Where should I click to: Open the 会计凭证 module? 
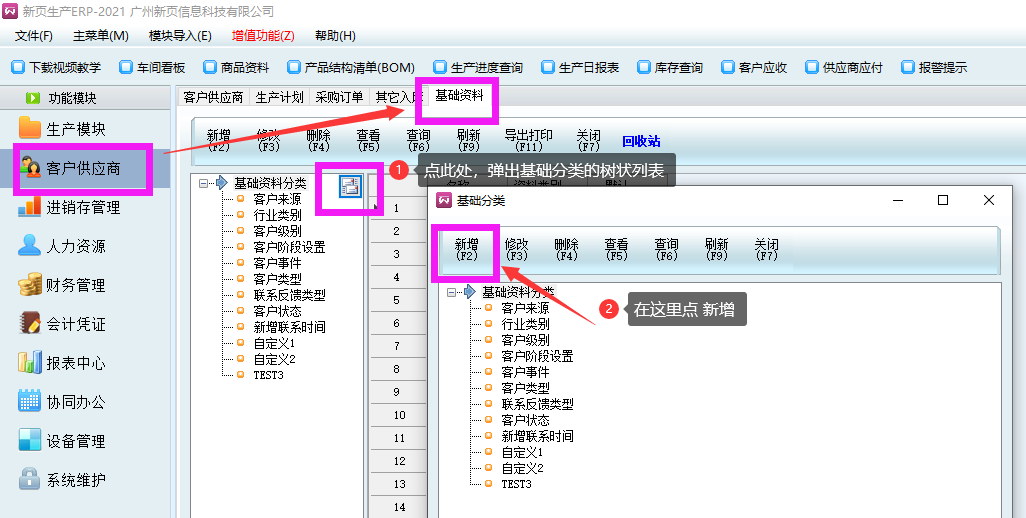click(x=30, y=324)
